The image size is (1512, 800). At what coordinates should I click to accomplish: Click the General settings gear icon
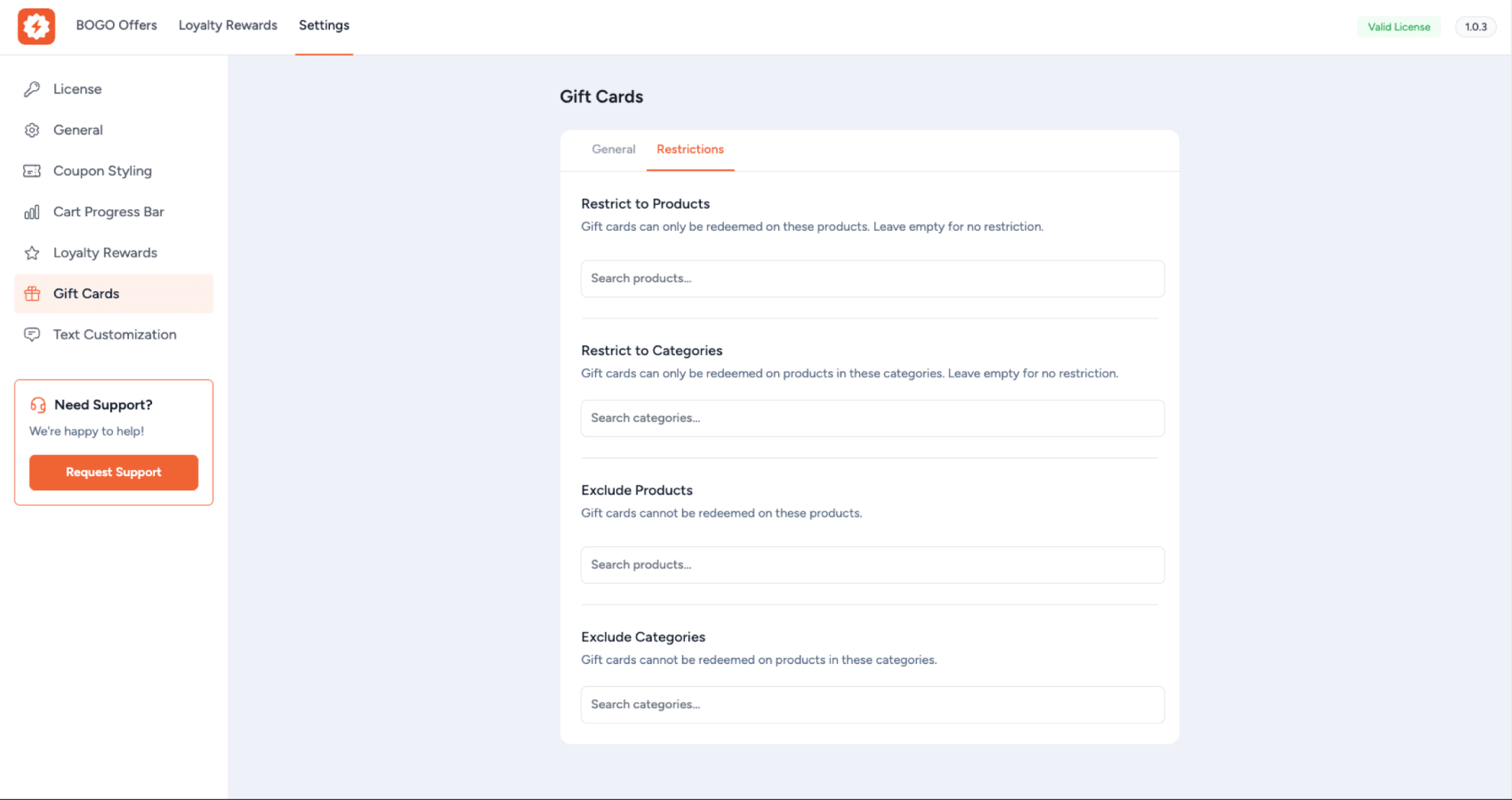pos(31,130)
